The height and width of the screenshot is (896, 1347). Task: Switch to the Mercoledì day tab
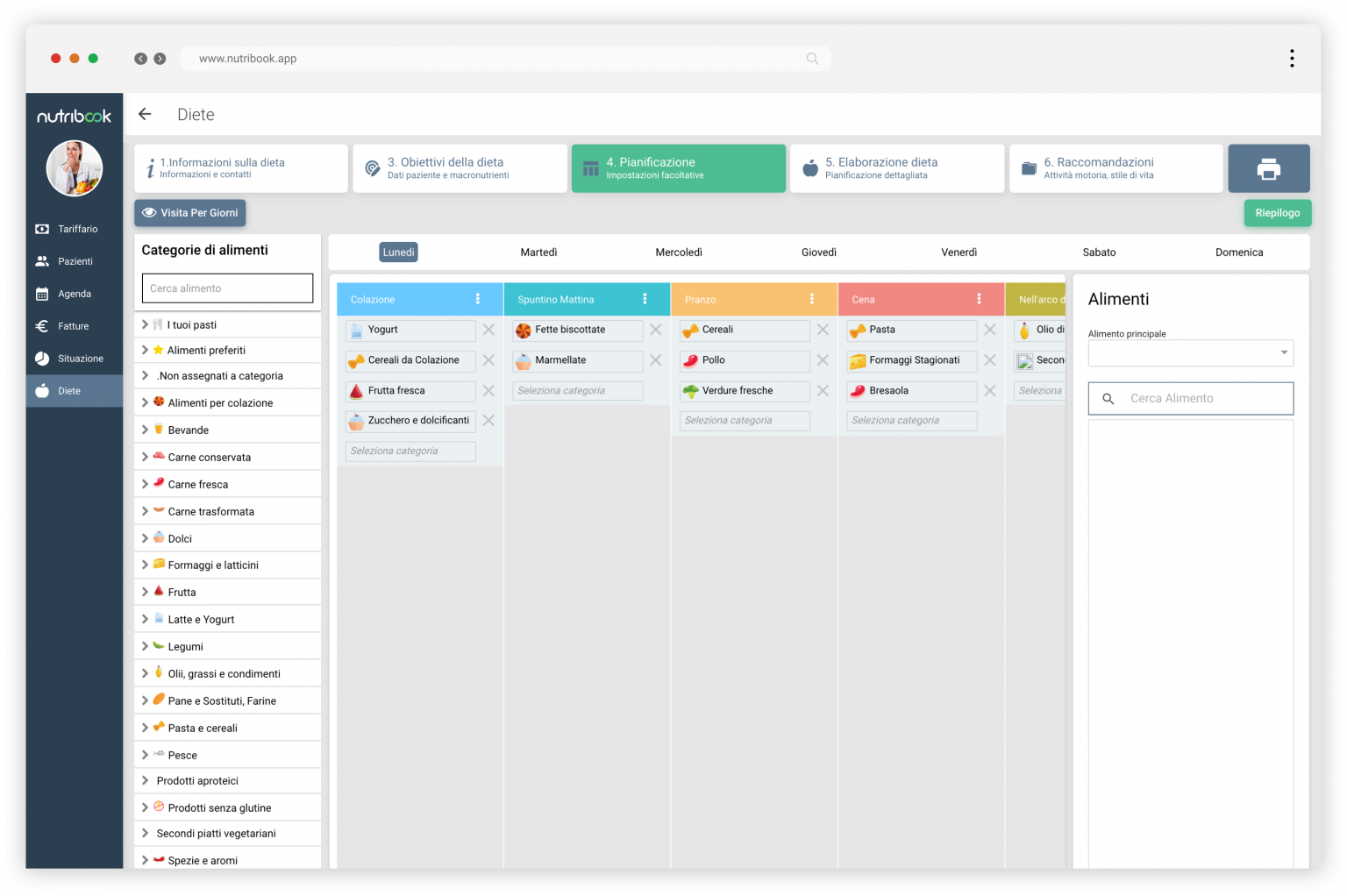(678, 252)
